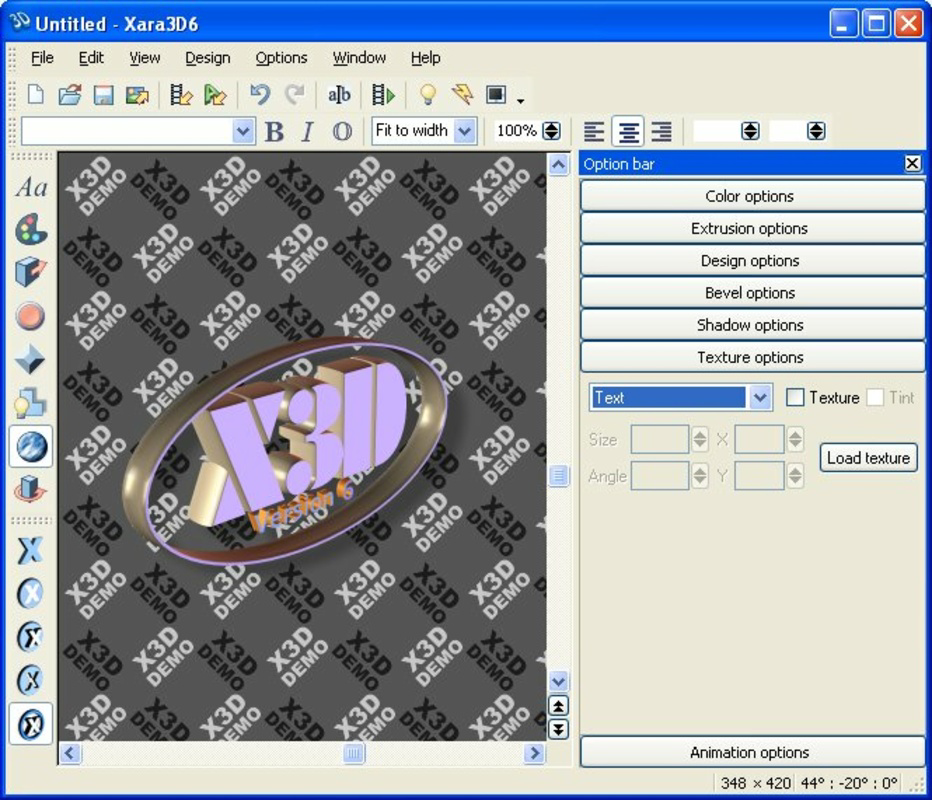Toggle Outline text style
Image resolution: width=932 pixels, height=800 pixels.
[342, 131]
